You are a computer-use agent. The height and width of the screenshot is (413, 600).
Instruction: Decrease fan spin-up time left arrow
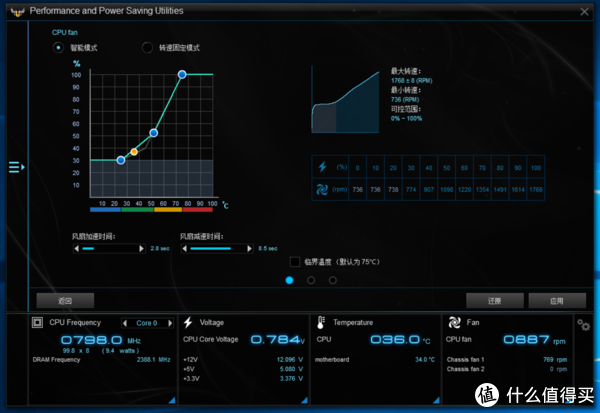click(77, 248)
